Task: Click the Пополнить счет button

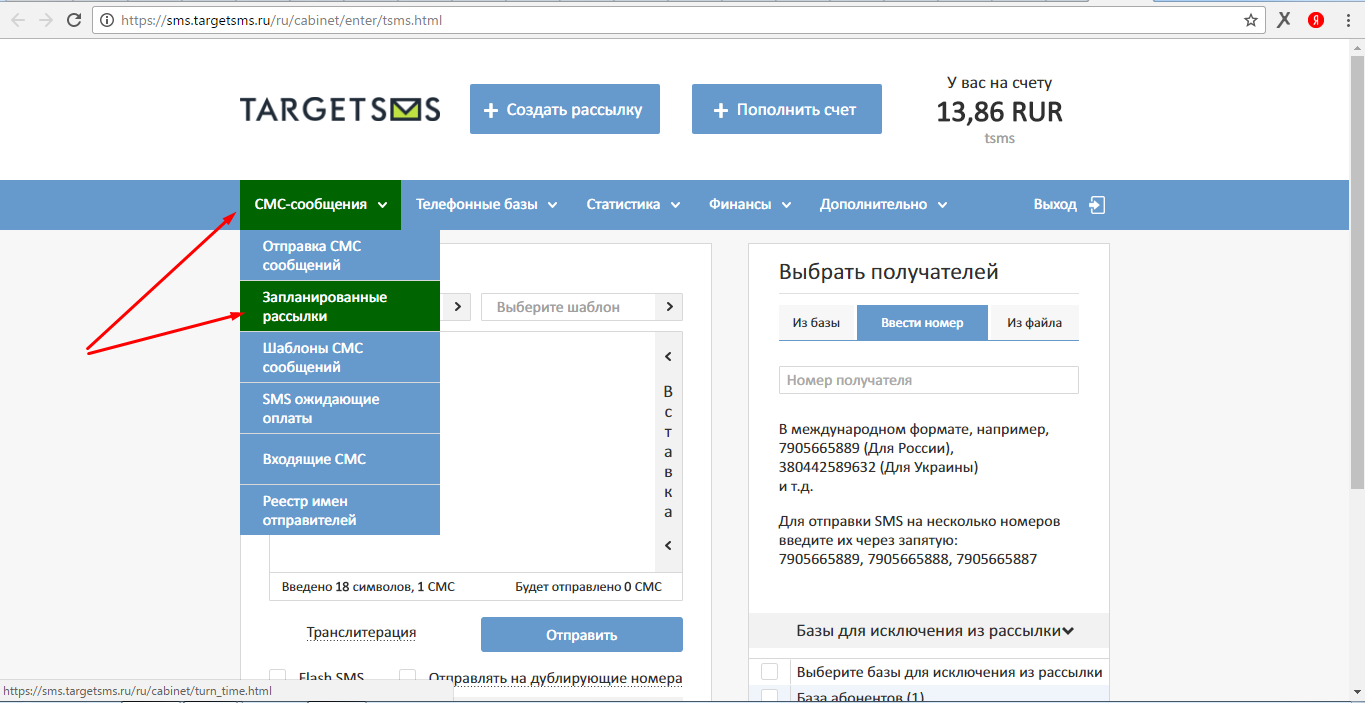Action: [x=787, y=109]
